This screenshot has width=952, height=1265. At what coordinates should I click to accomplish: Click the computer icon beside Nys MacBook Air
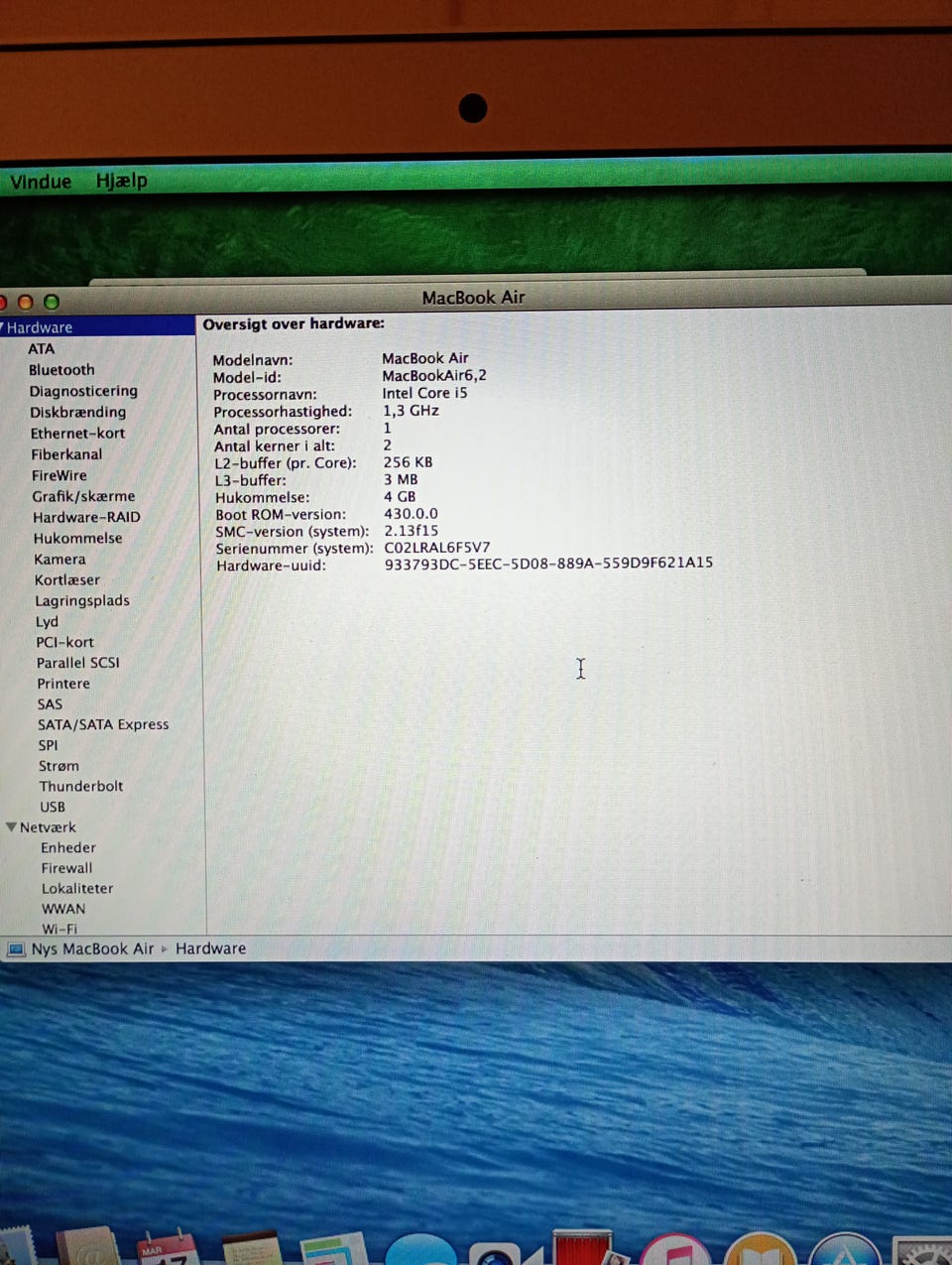[15, 949]
